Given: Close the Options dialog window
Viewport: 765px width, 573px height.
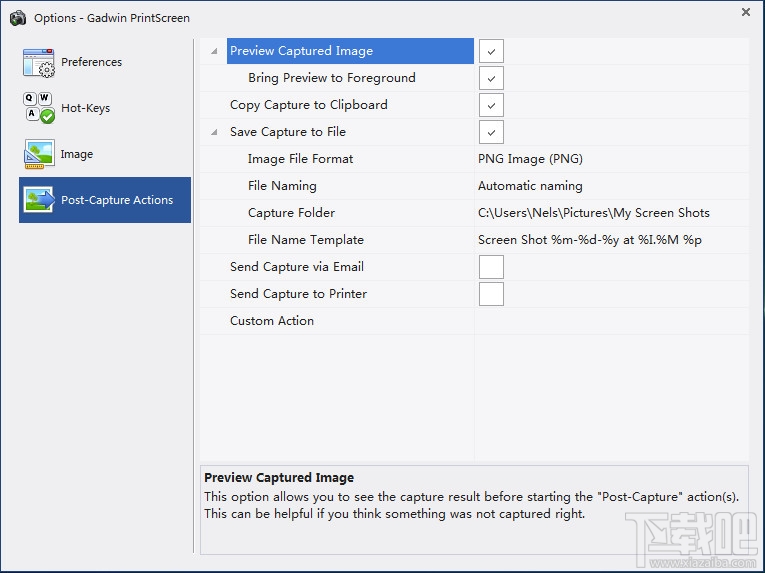Looking at the screenshot, I should click(x=746, y=13).
